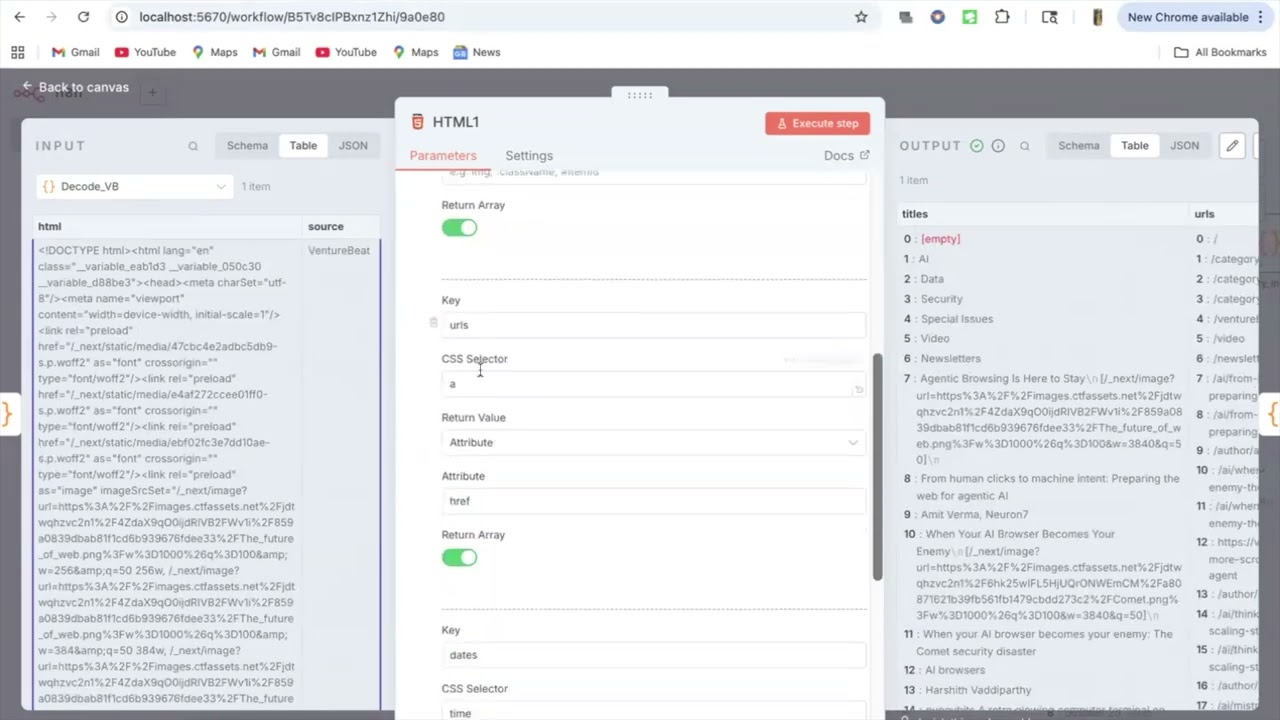The width and height of the screenshot is (1280, 720).
Task: Grab the panel drag handle above HTML1
Action: coord(640,95)
